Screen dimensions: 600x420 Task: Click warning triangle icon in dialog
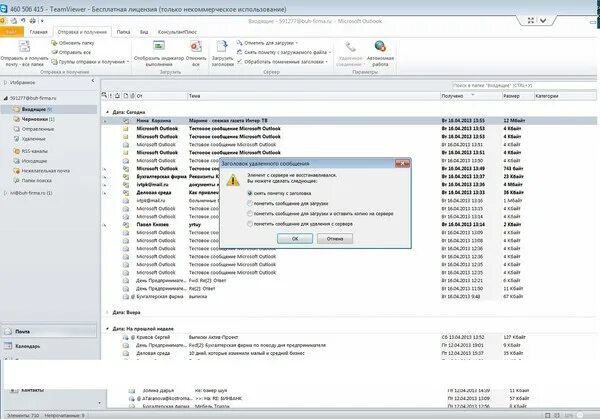233,180
